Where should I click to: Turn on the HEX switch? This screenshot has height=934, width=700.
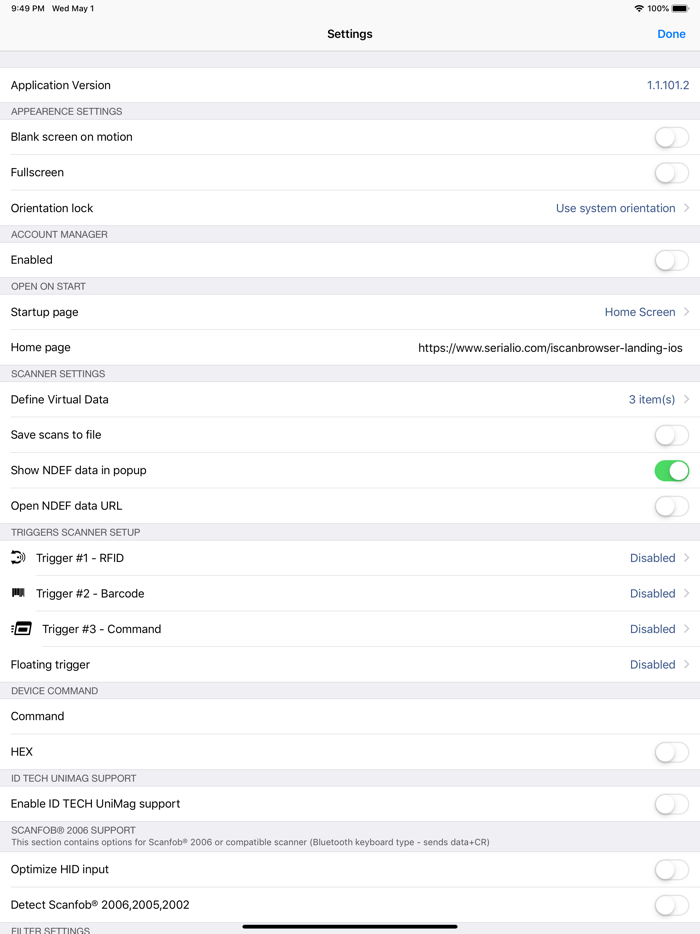671,751
